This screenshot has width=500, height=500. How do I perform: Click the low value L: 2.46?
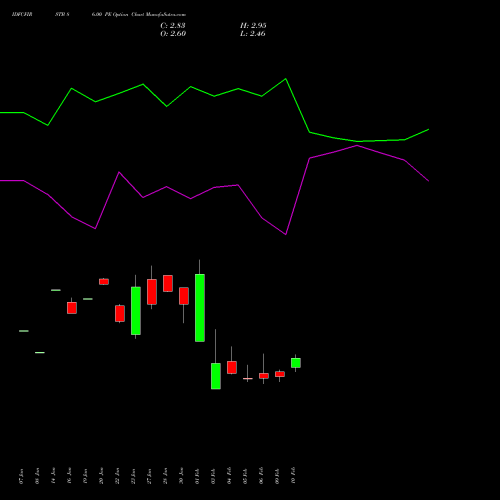coord(253,34)
